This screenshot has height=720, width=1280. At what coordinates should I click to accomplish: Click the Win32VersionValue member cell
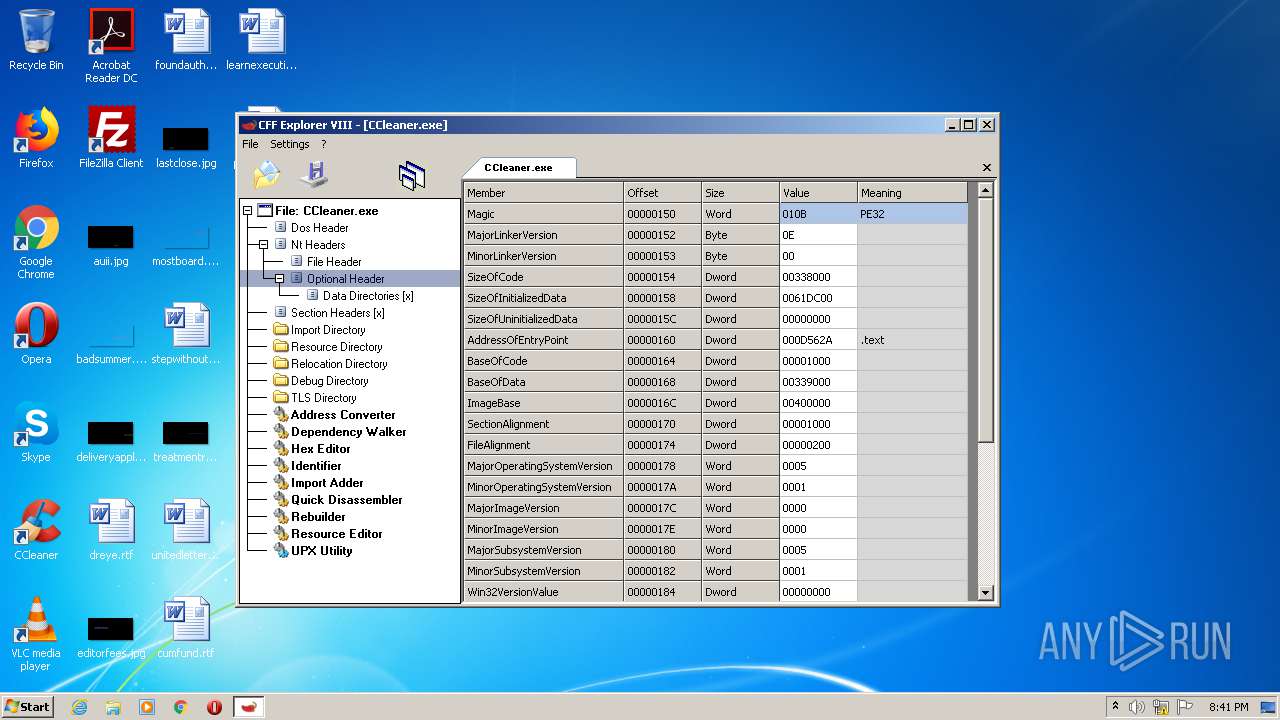pyautogui.click(x=543, y=592)
